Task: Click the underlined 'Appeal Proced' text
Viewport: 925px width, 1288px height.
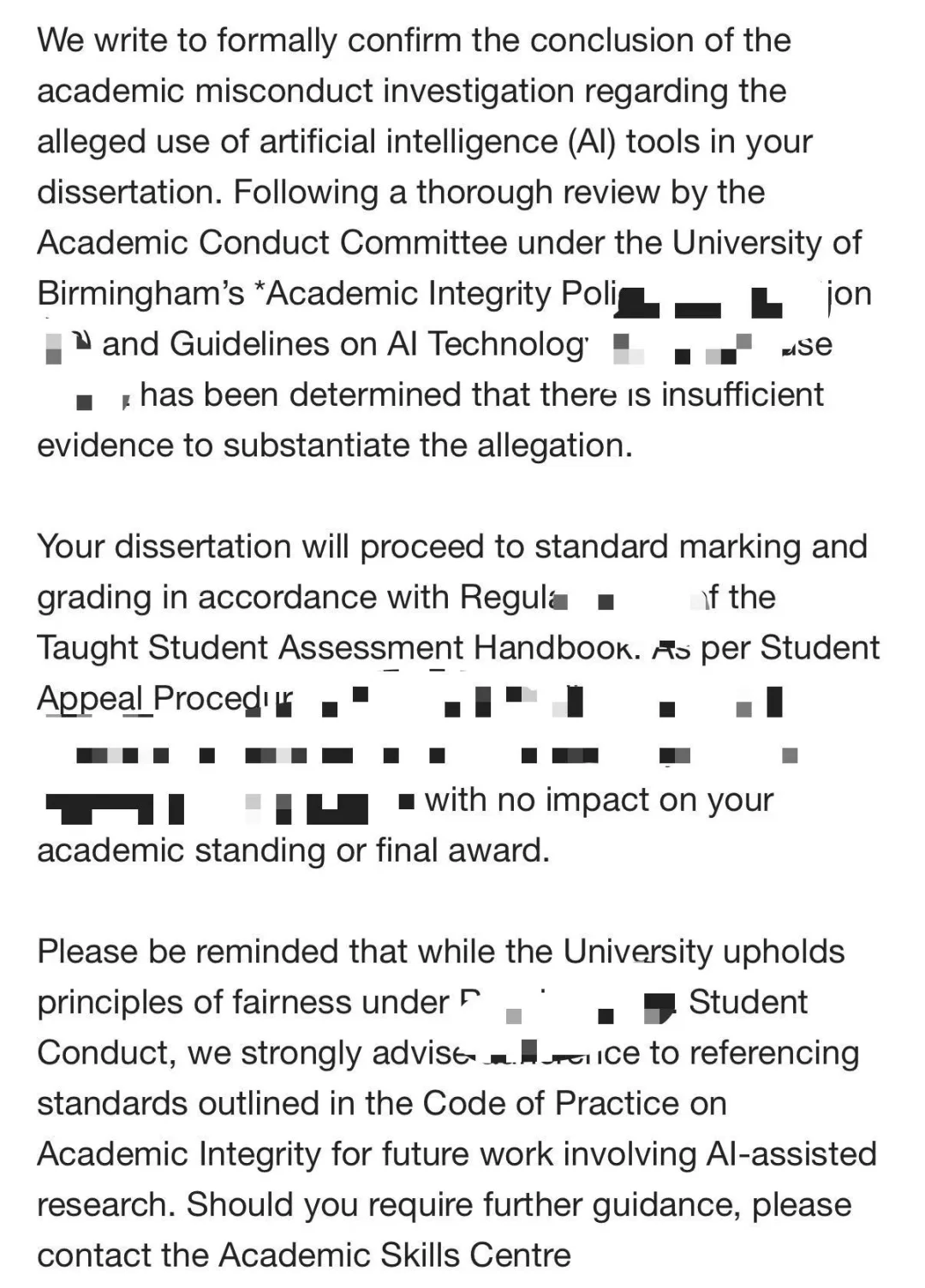Action: coord(150,699)
